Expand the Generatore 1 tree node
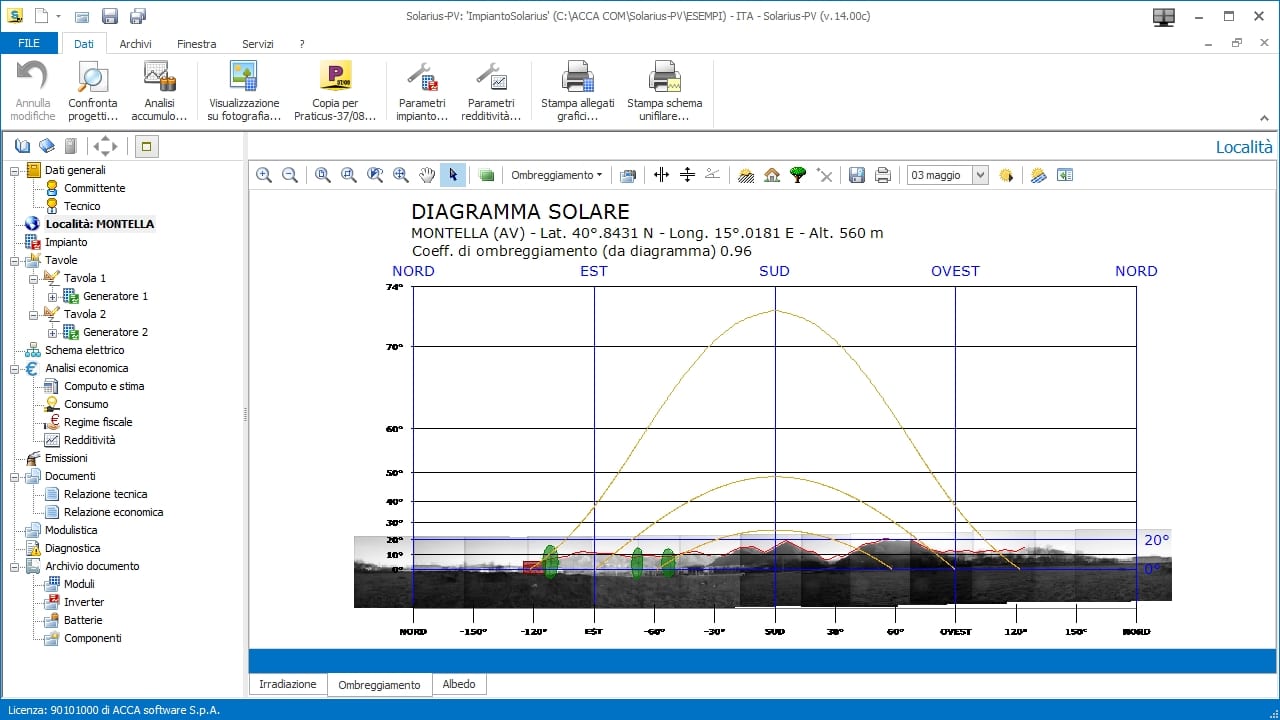Screen dimensions: 1280x720 (53, 296)
